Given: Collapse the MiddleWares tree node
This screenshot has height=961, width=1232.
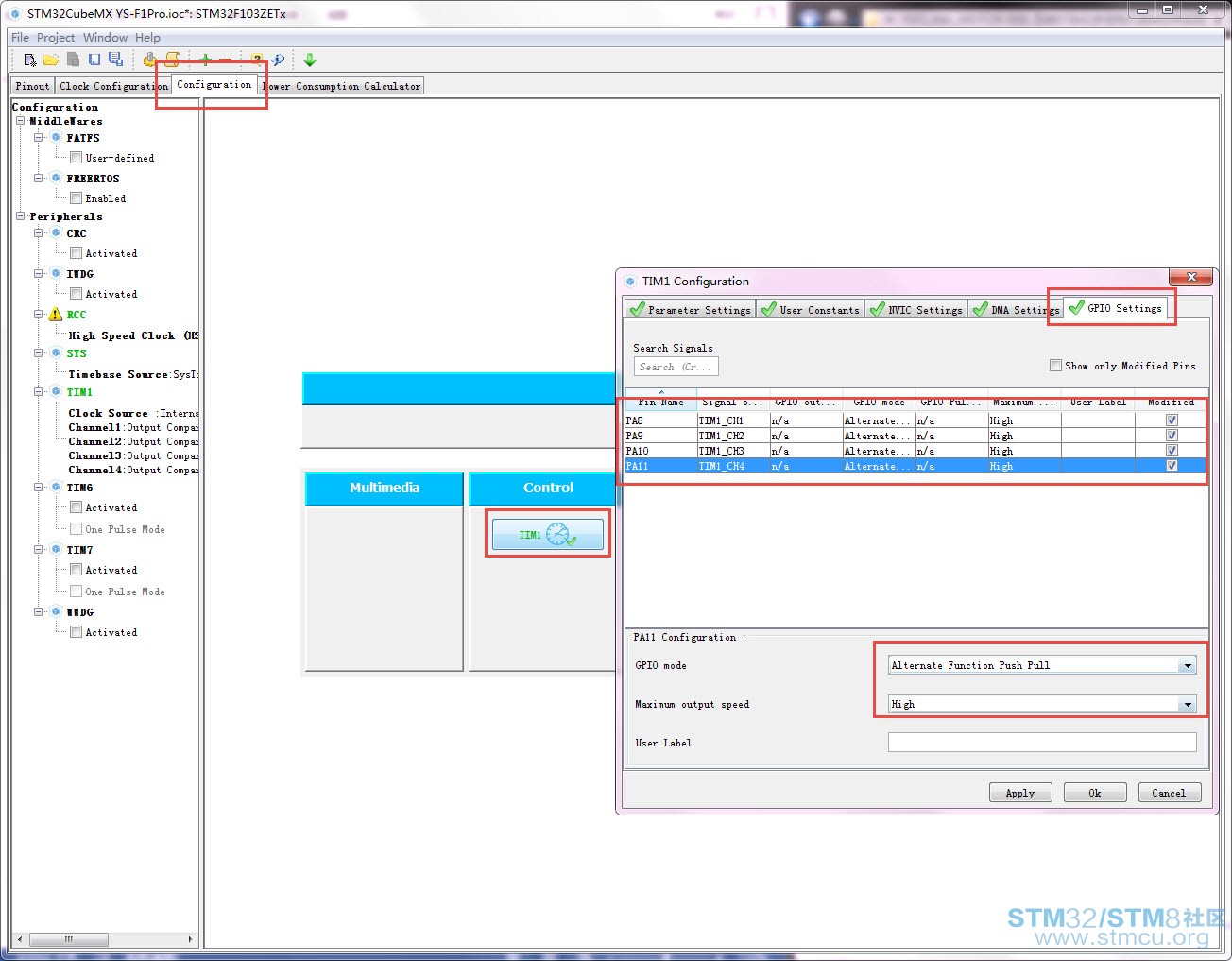Looking at the screenshot, I should [x=21, y=121].
